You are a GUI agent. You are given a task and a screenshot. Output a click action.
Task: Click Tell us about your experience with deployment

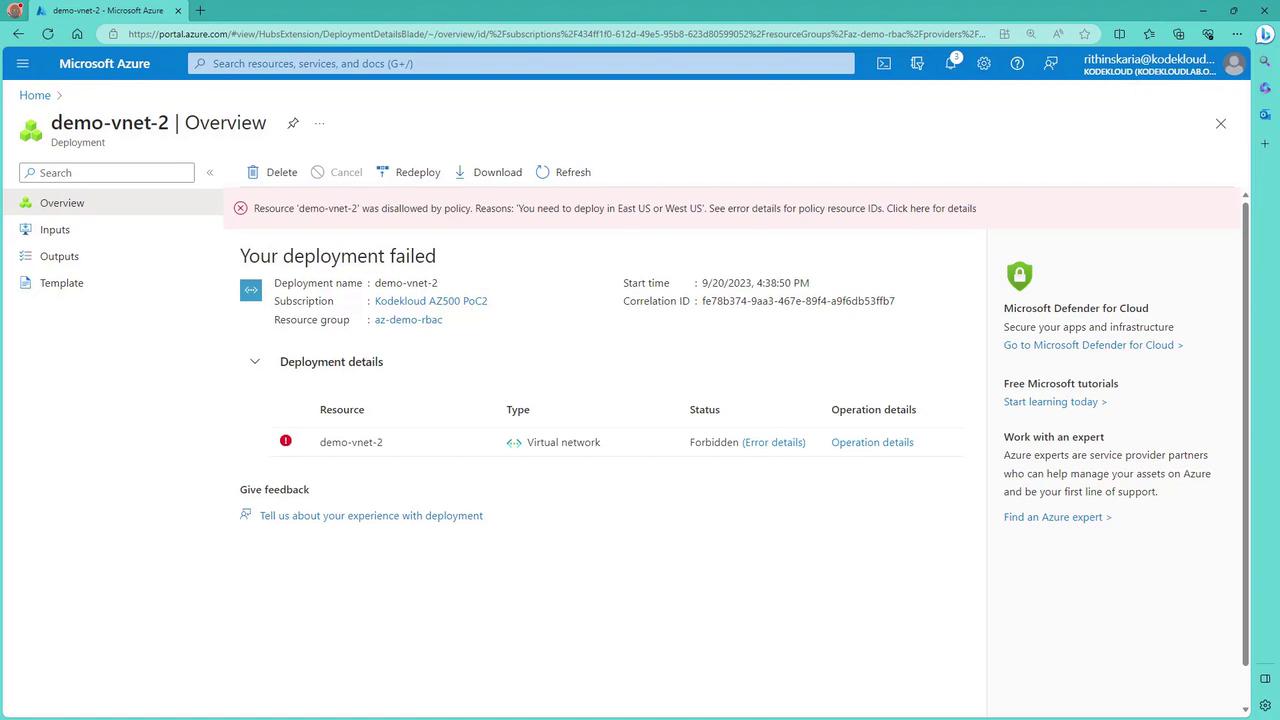tap(371, 516)
